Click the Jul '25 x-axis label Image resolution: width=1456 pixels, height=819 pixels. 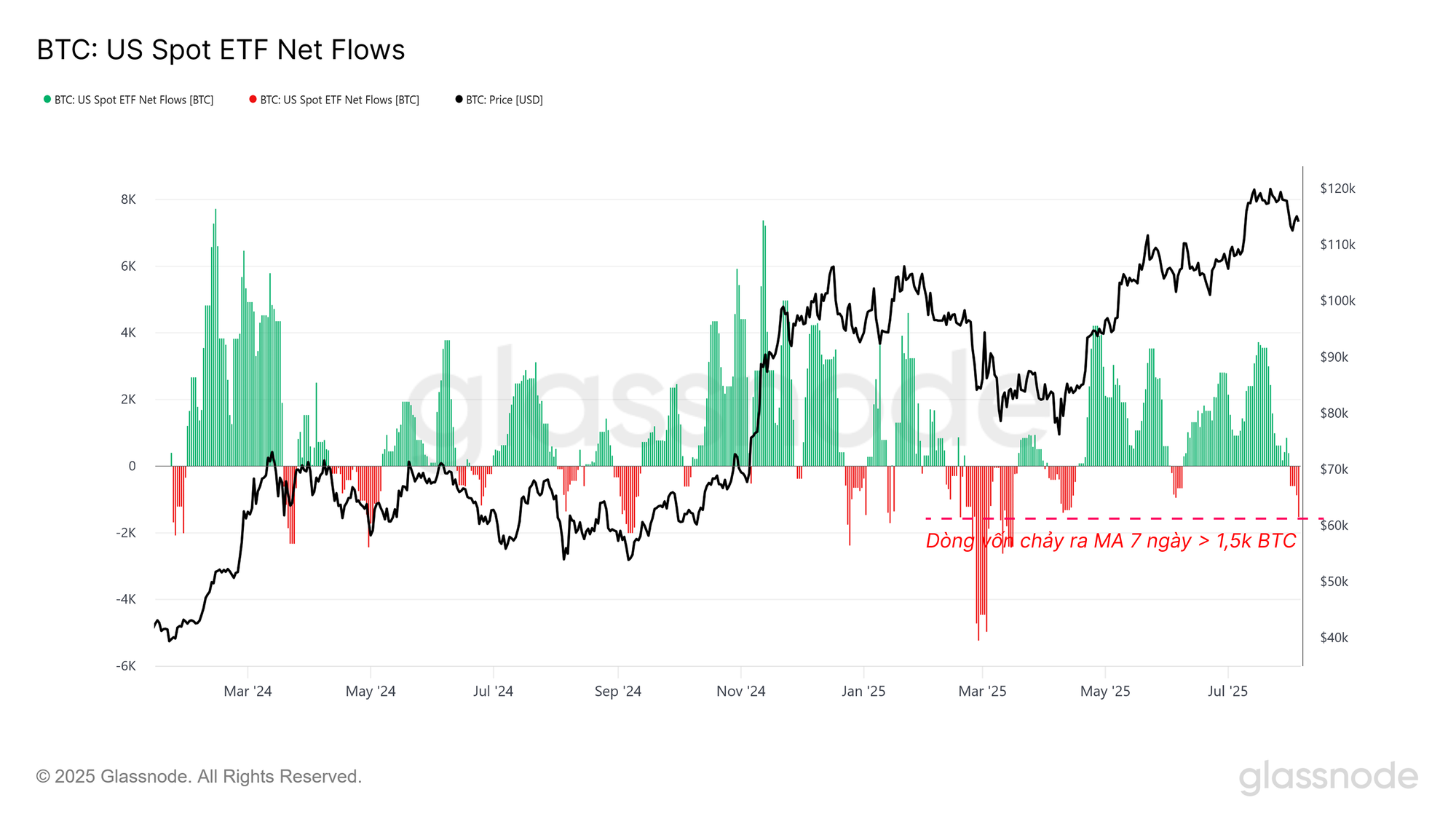[x=1227, y=691]
